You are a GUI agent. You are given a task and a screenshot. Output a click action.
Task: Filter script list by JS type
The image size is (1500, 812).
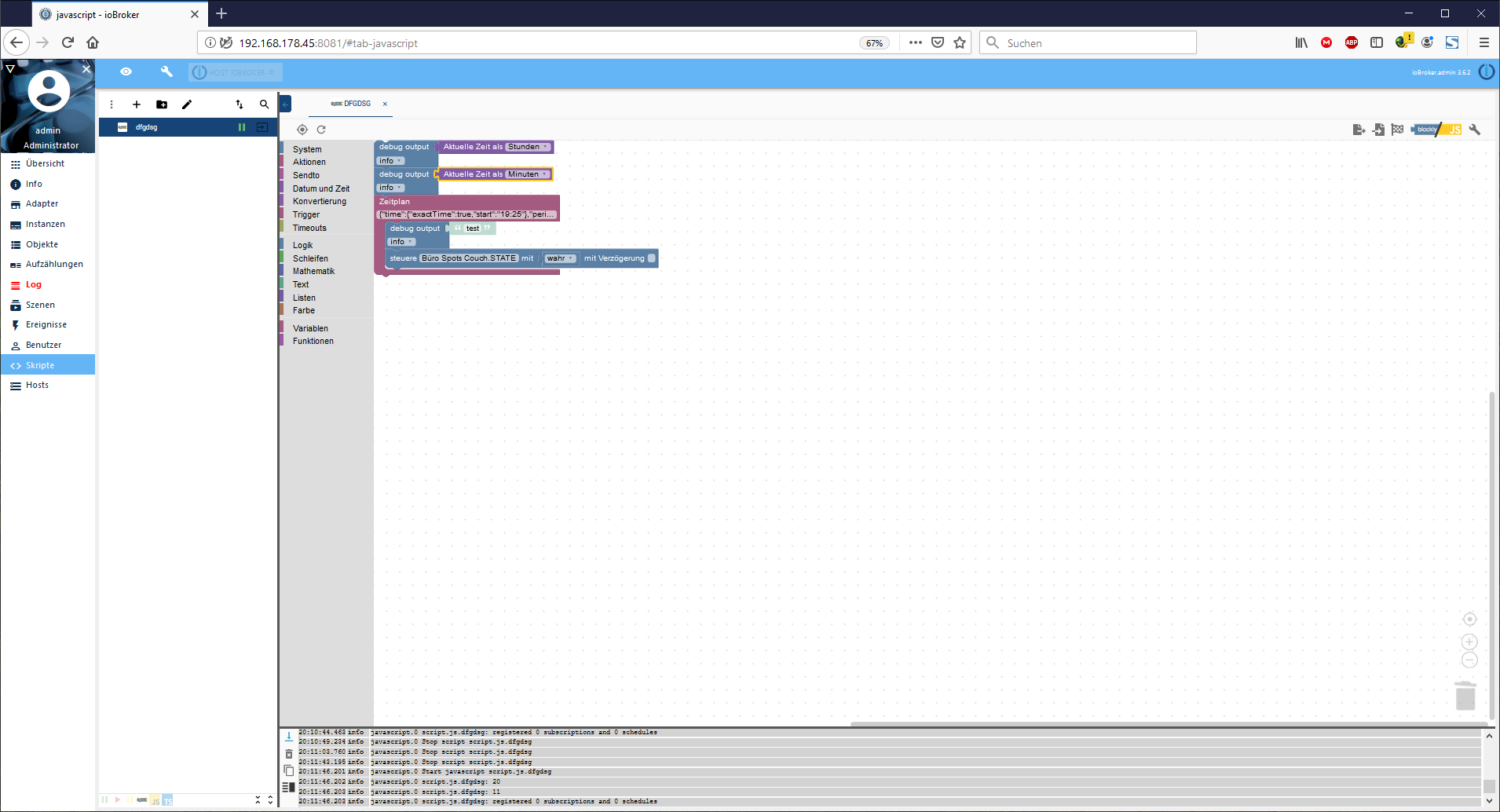[155, 801]
